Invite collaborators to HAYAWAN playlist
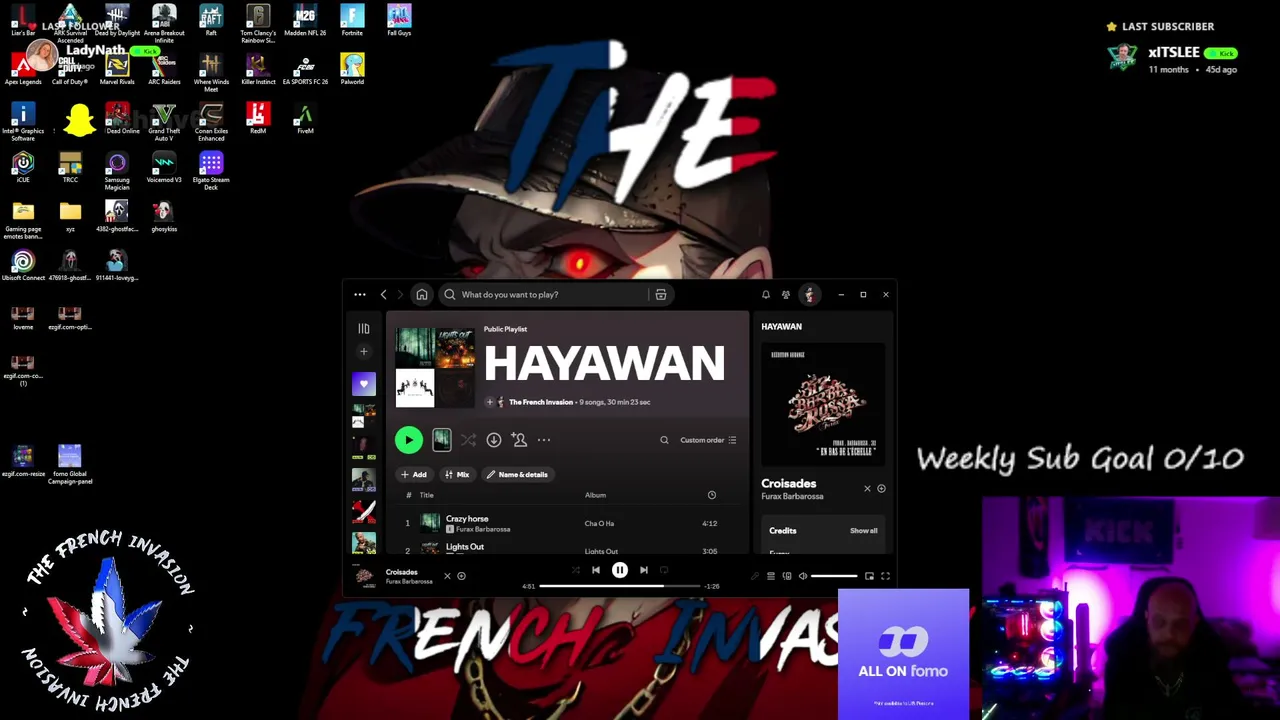 point(519,440)
